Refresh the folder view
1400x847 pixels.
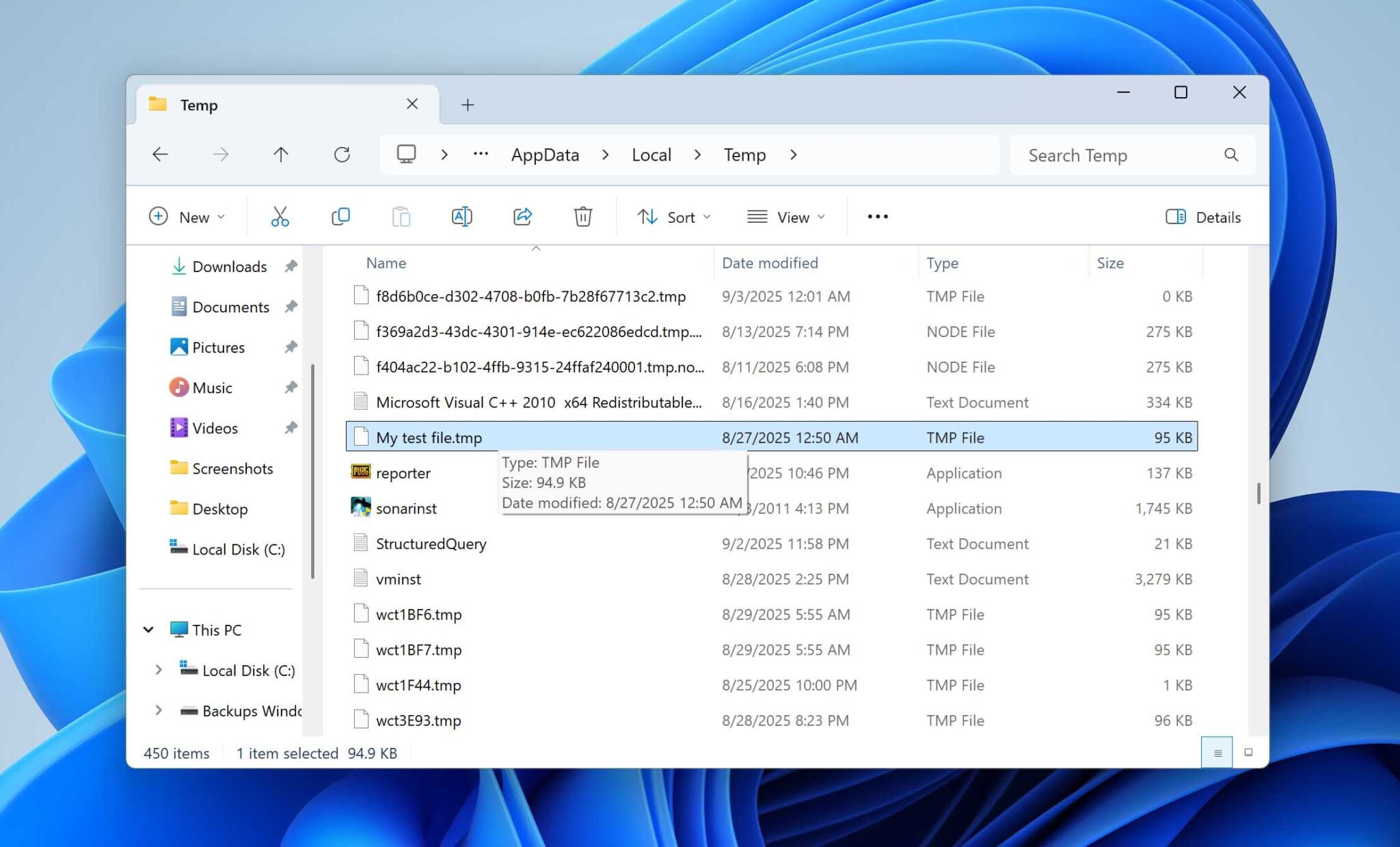(x=342, y=154)
